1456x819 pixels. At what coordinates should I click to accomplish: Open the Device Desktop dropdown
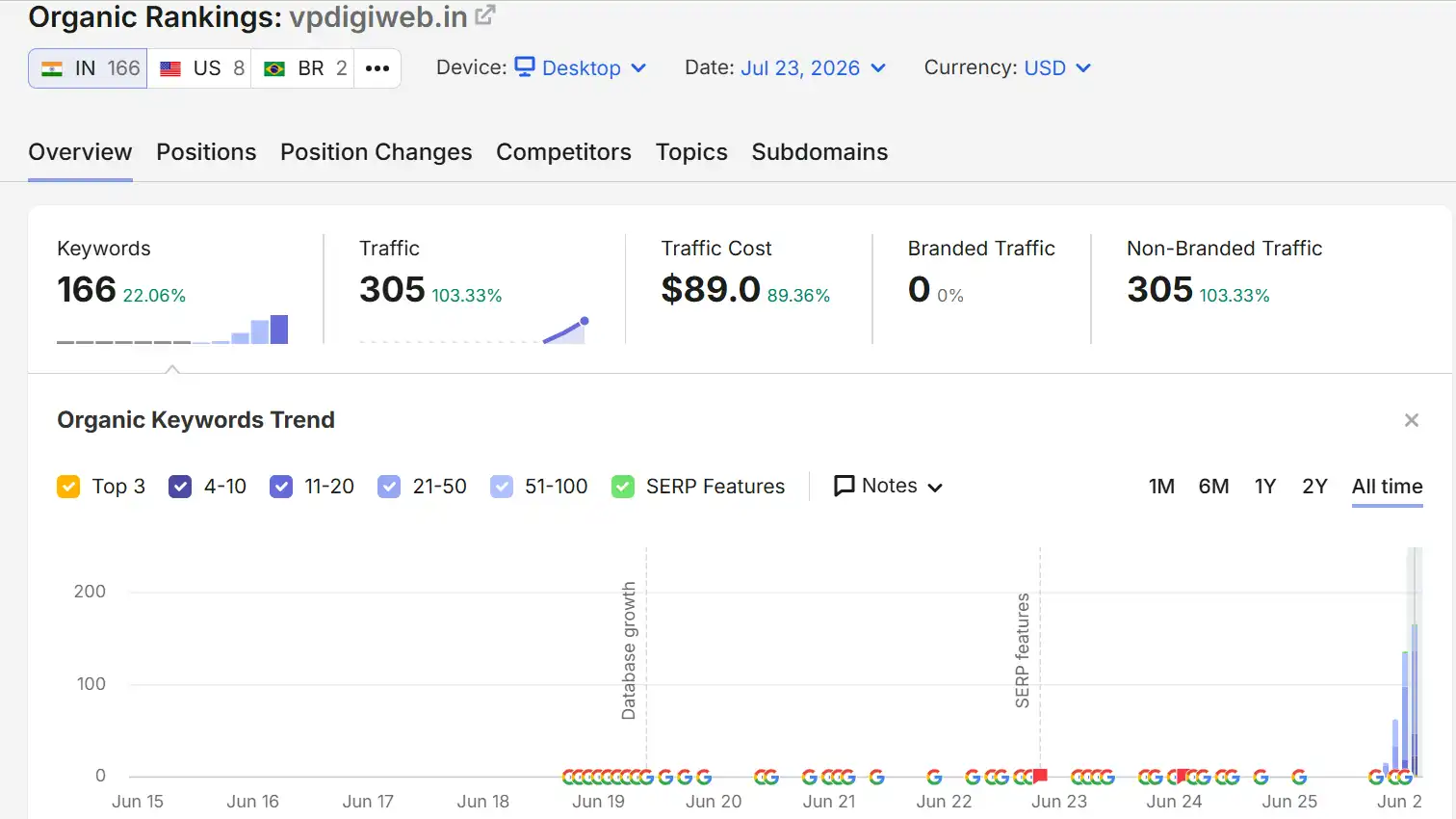point(581,67)
